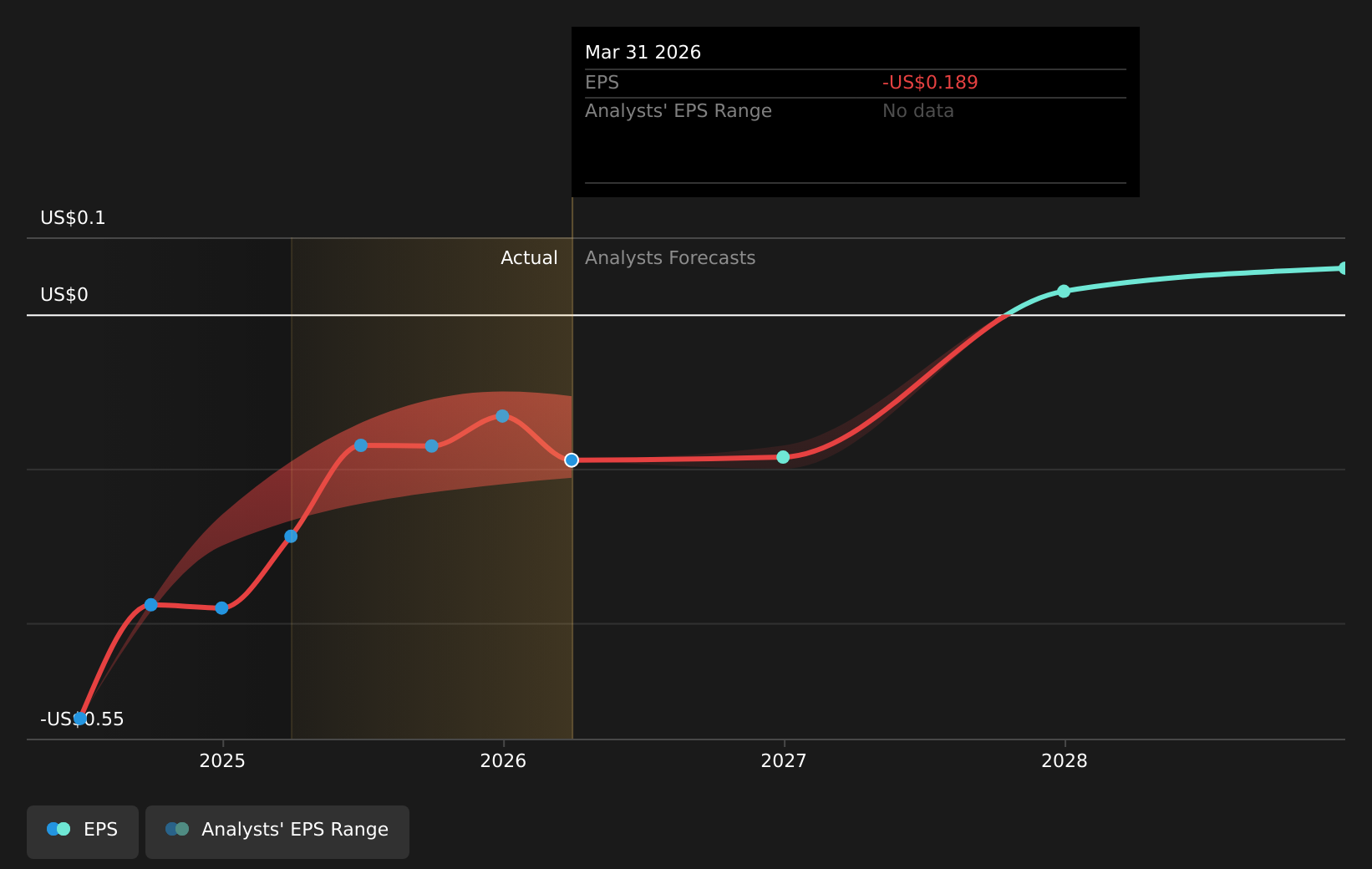Click the Mar 31 2026 tooltip date
Screen dimensions: 1372x869
(x=643, y=53)
